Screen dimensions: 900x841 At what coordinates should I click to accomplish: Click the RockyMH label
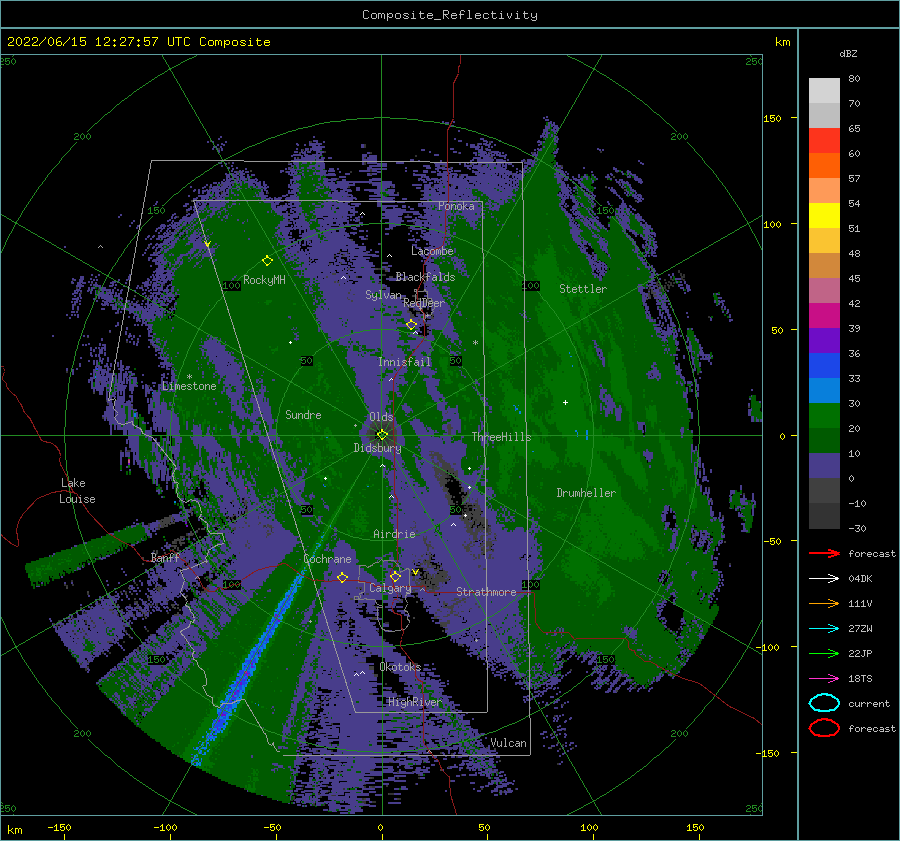(x=264, y=280)
